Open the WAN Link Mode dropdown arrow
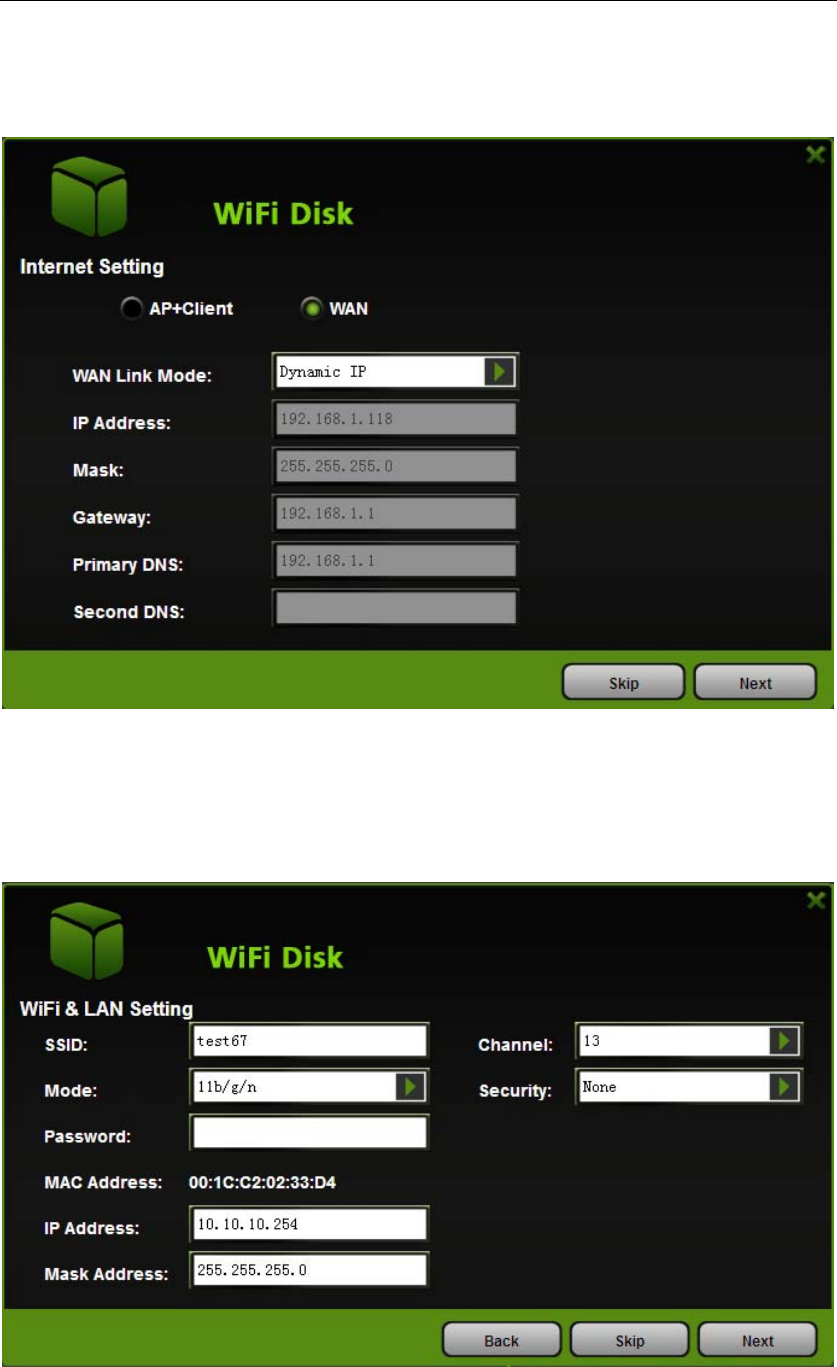The image size is (837, 1367). (x=497, y=371)
